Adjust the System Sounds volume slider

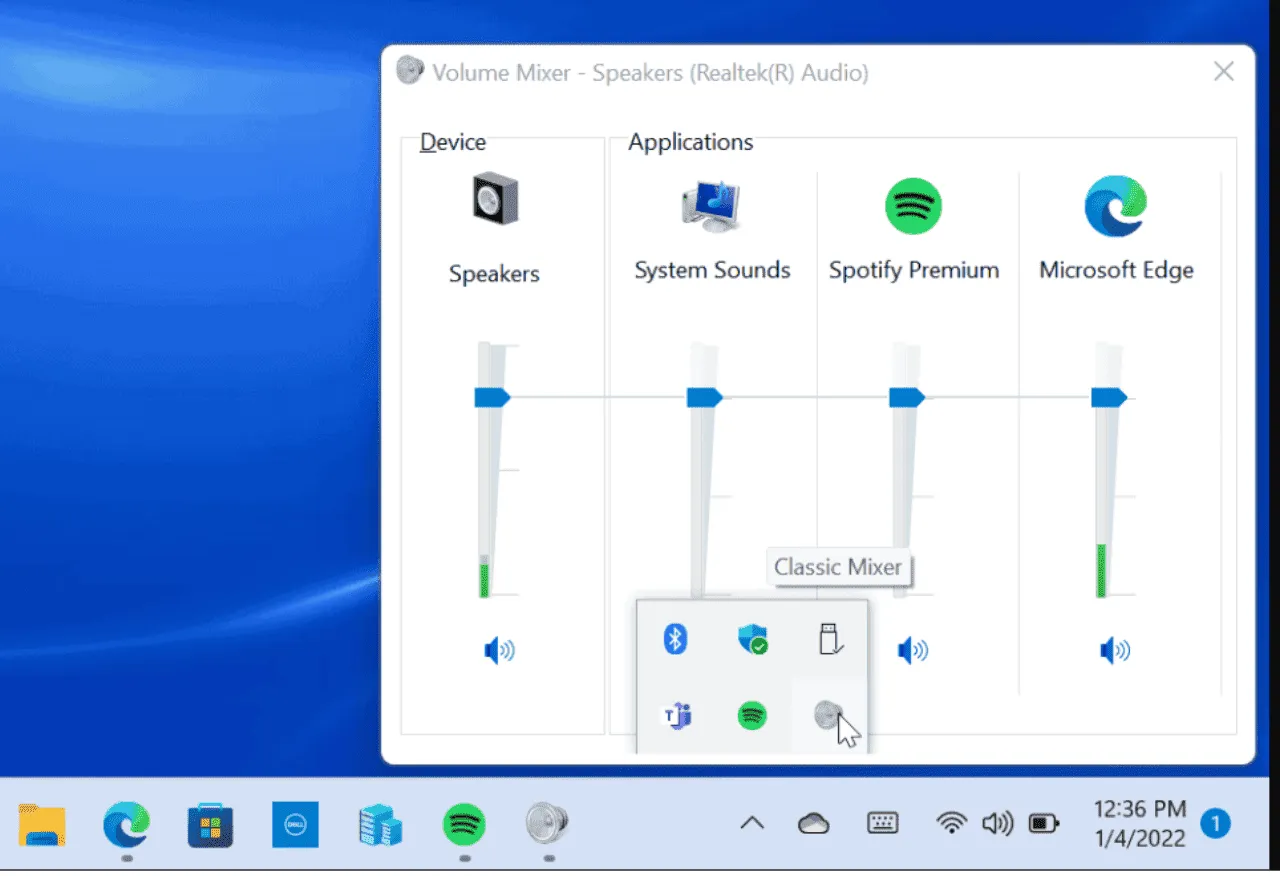[x=703, y=396]
